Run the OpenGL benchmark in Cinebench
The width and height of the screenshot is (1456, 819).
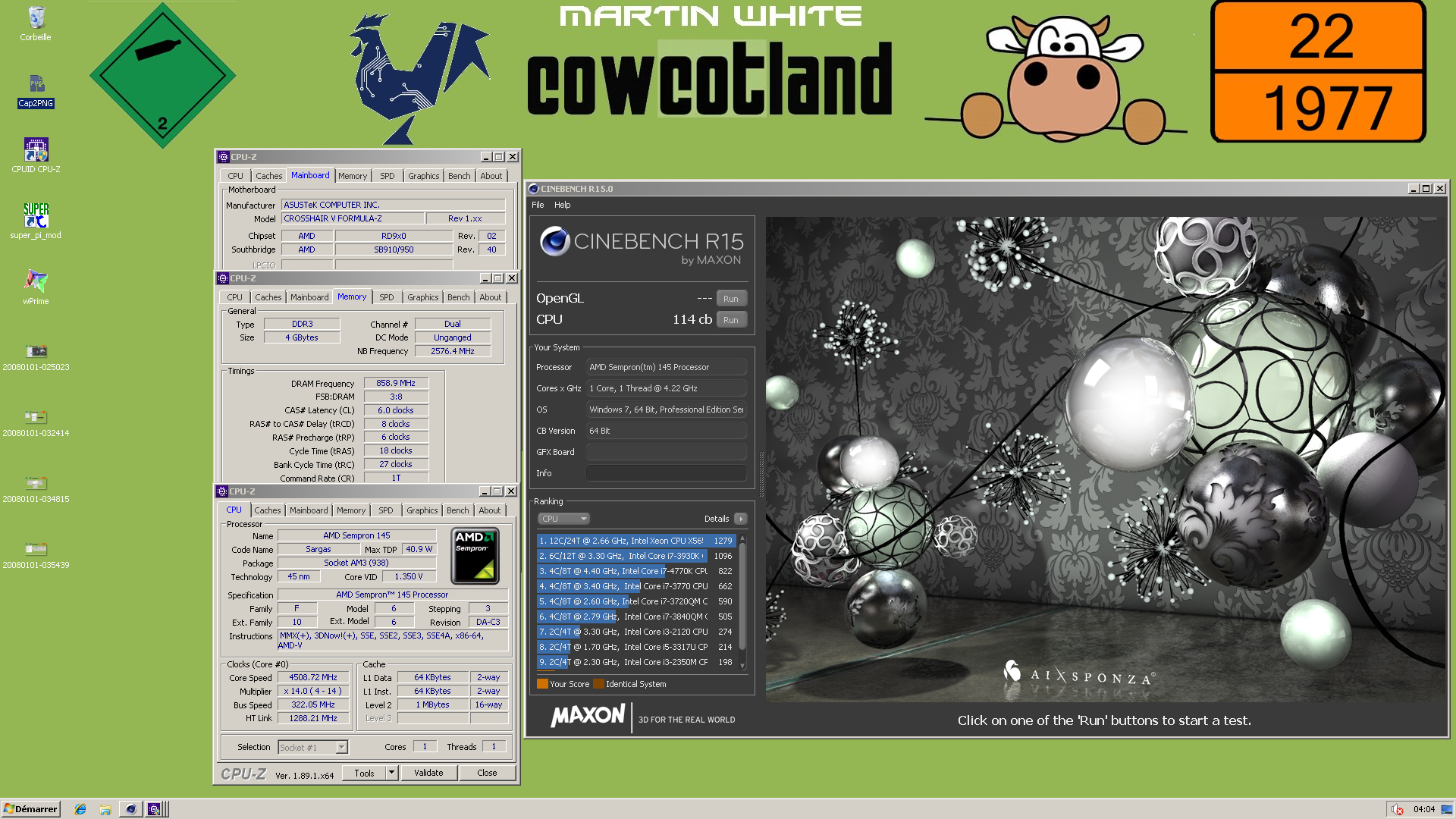point(731,299)
